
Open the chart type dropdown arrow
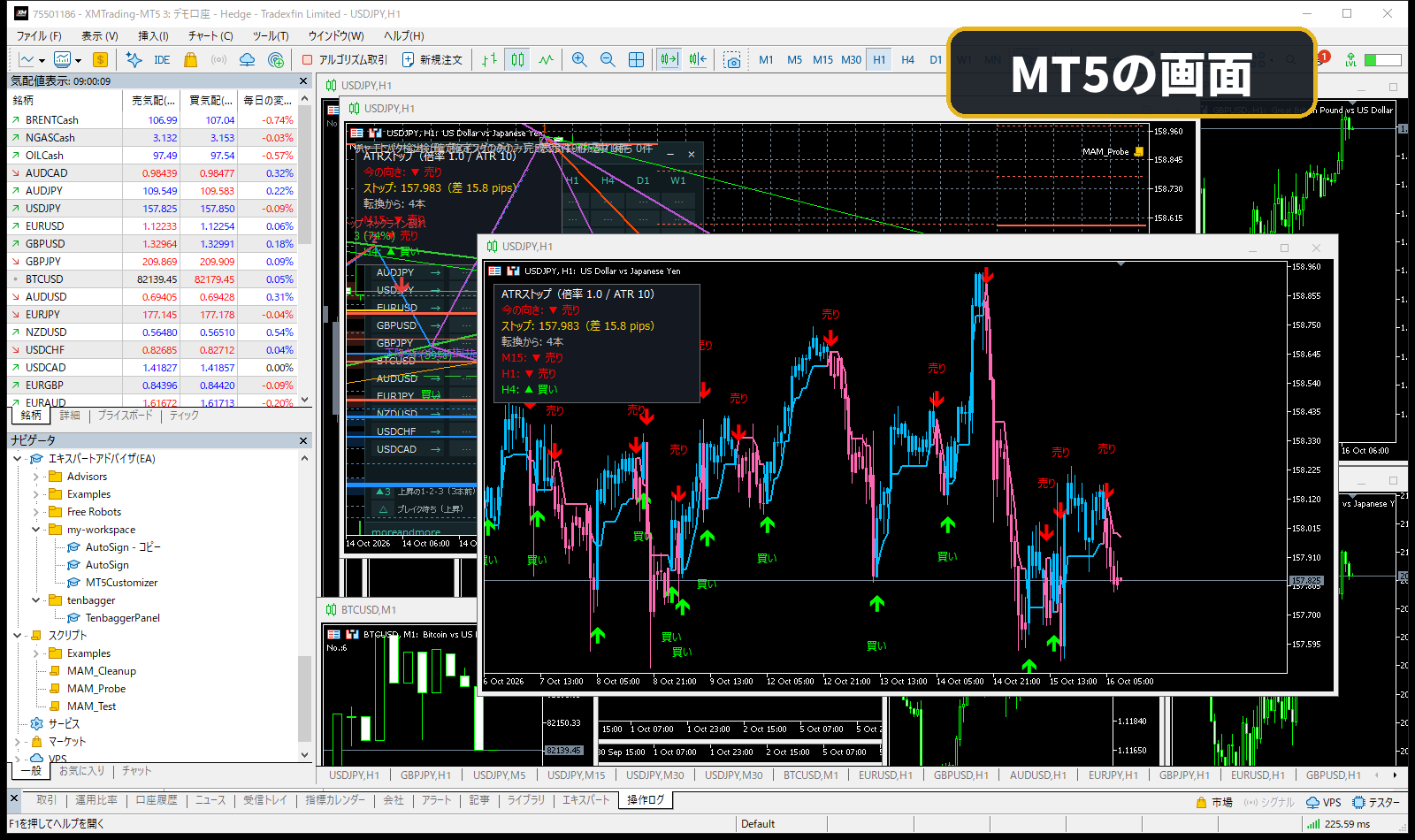[x=42, y=61]
